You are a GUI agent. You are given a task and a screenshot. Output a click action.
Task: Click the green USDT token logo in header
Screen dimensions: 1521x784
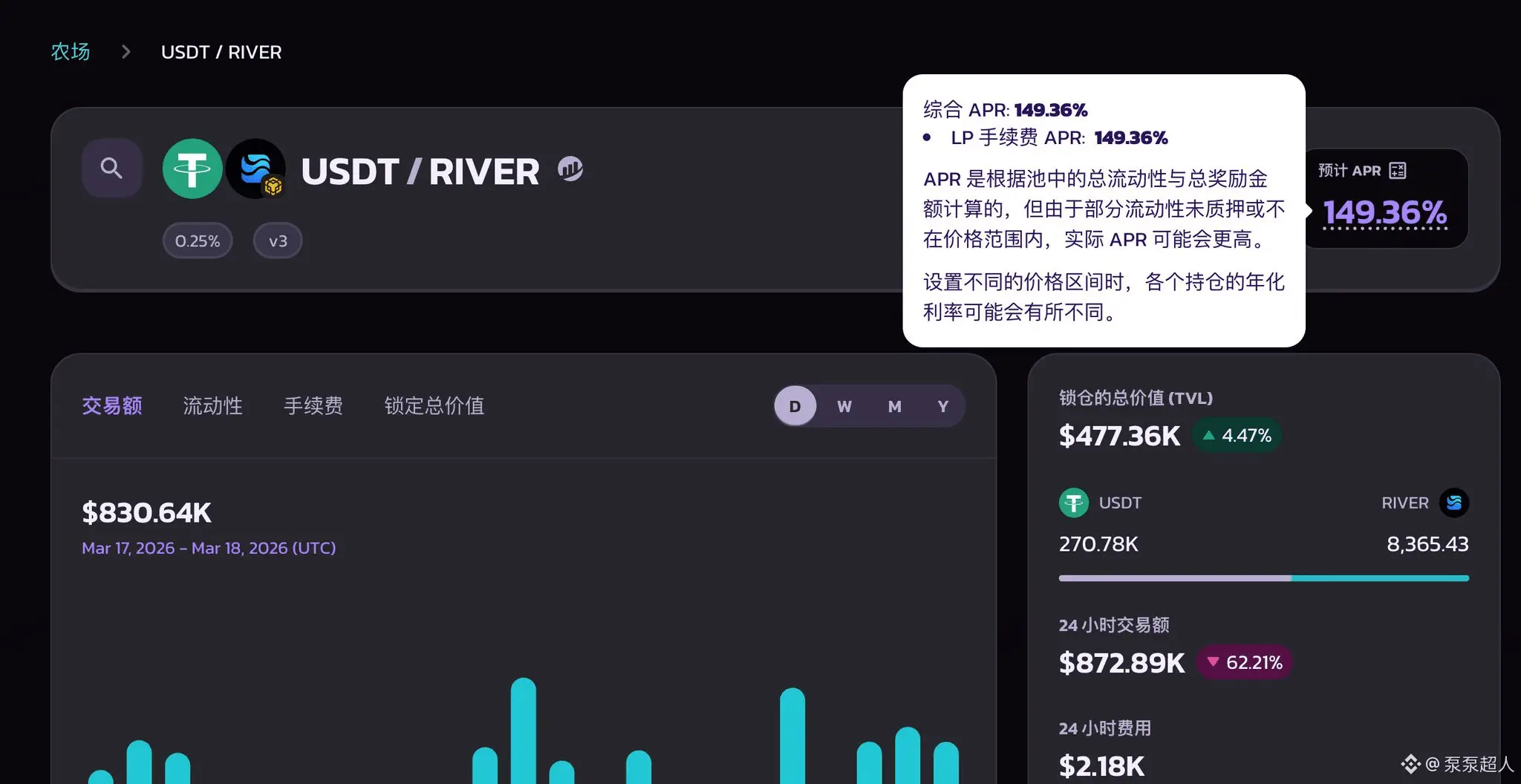tap(192, 169)
